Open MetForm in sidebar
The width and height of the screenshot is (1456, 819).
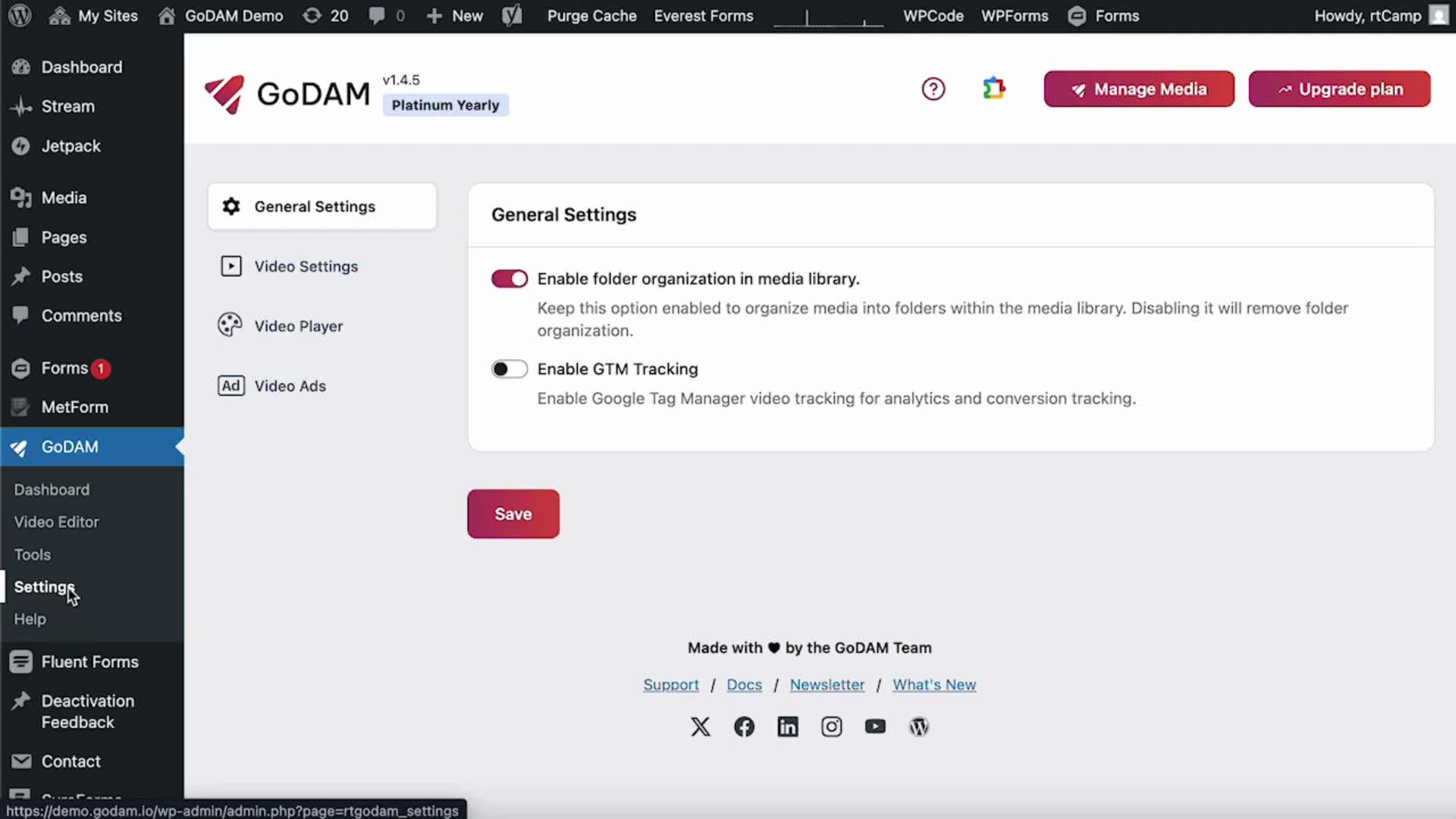[x=74, y=407]
